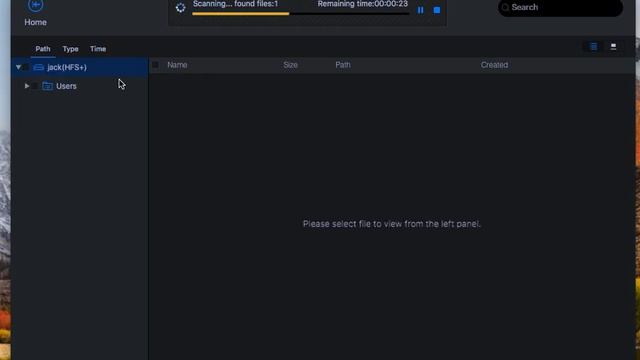Sort by the Size column

pyautogui.click(x=290, y=65)
